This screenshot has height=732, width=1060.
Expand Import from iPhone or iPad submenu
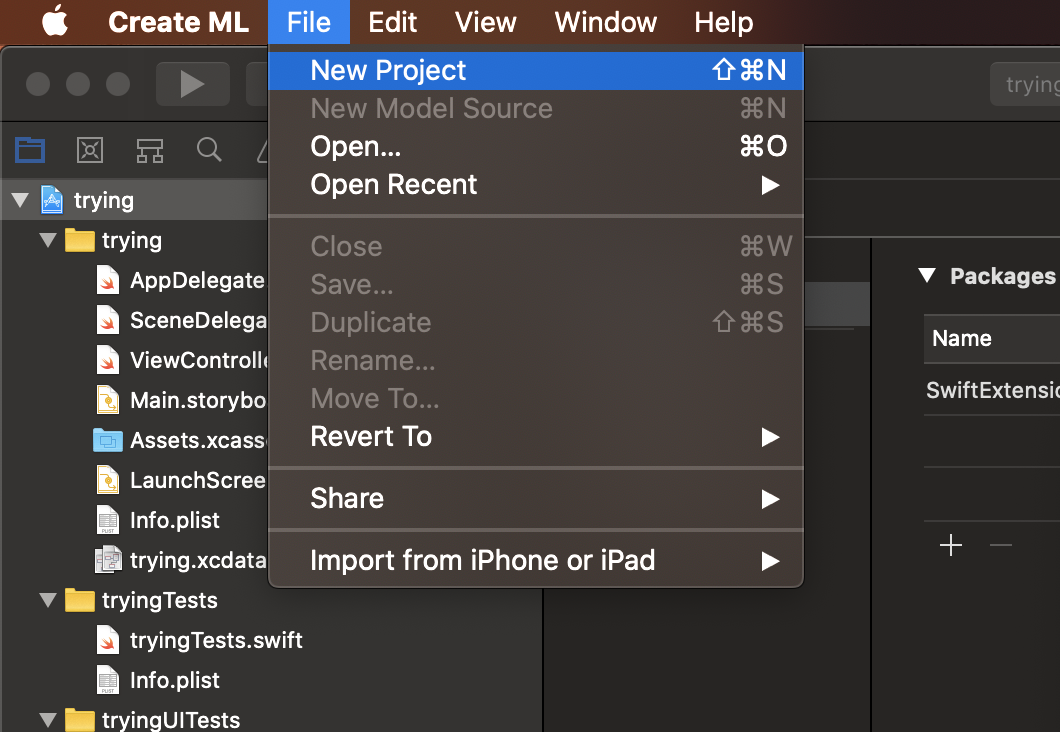click(x=535, y=561)
